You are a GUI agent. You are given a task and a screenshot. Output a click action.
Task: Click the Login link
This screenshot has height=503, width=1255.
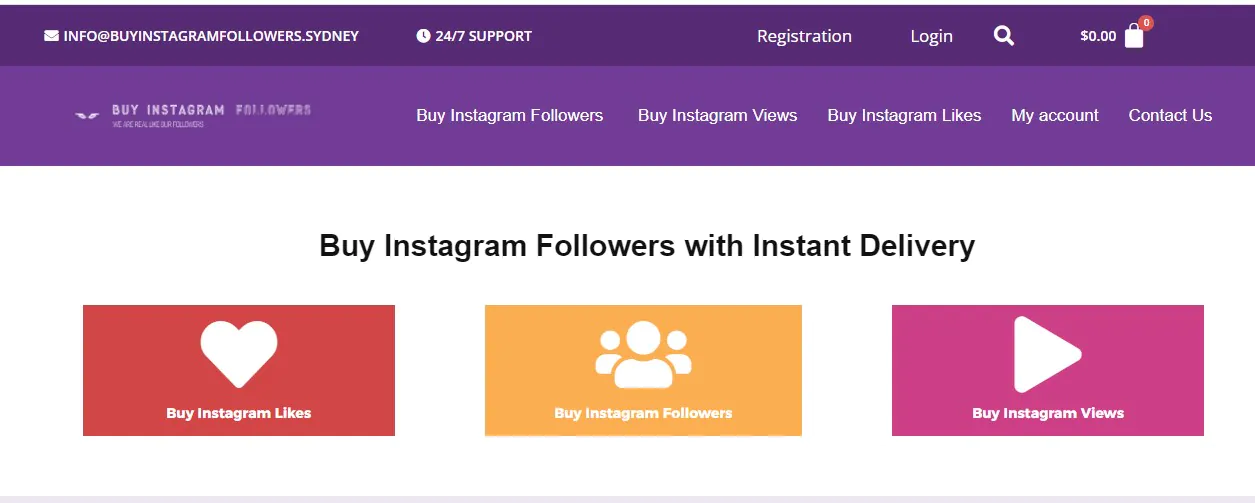click(931, 36)
